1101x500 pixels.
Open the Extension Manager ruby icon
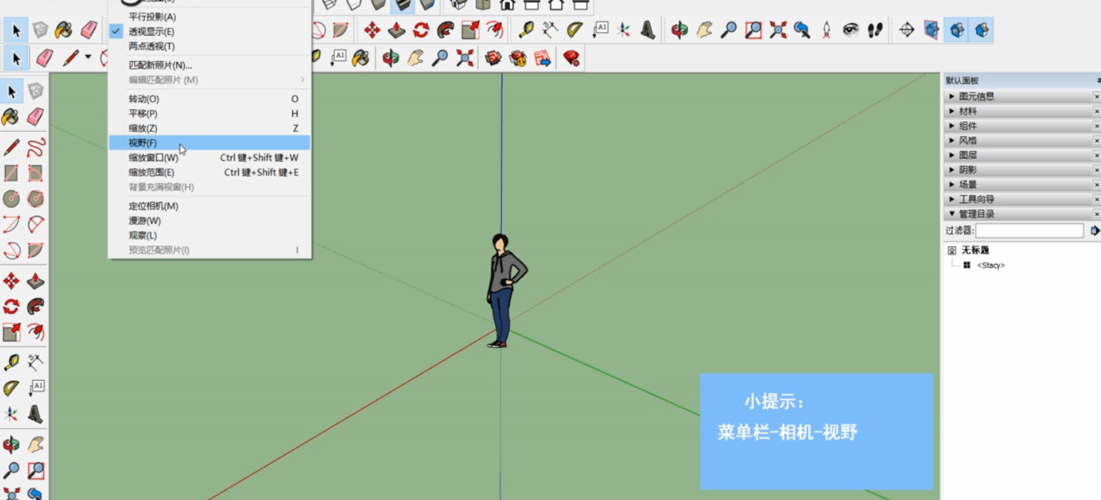pyautogui.click(x=572, y=58)
